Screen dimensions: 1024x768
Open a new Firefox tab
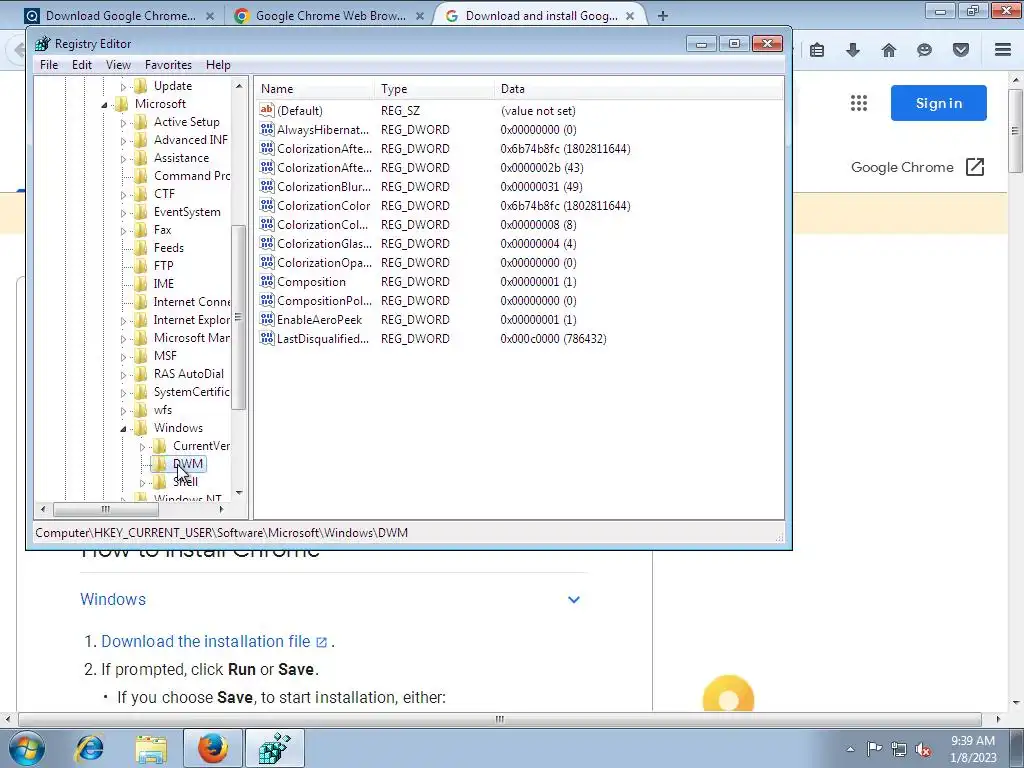tap(662, 16)
